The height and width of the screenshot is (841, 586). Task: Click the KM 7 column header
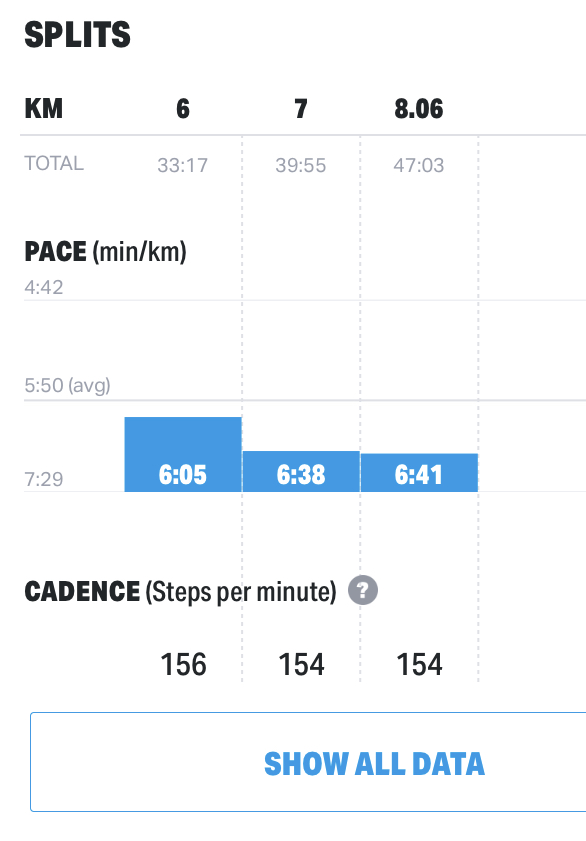point(301,109)
